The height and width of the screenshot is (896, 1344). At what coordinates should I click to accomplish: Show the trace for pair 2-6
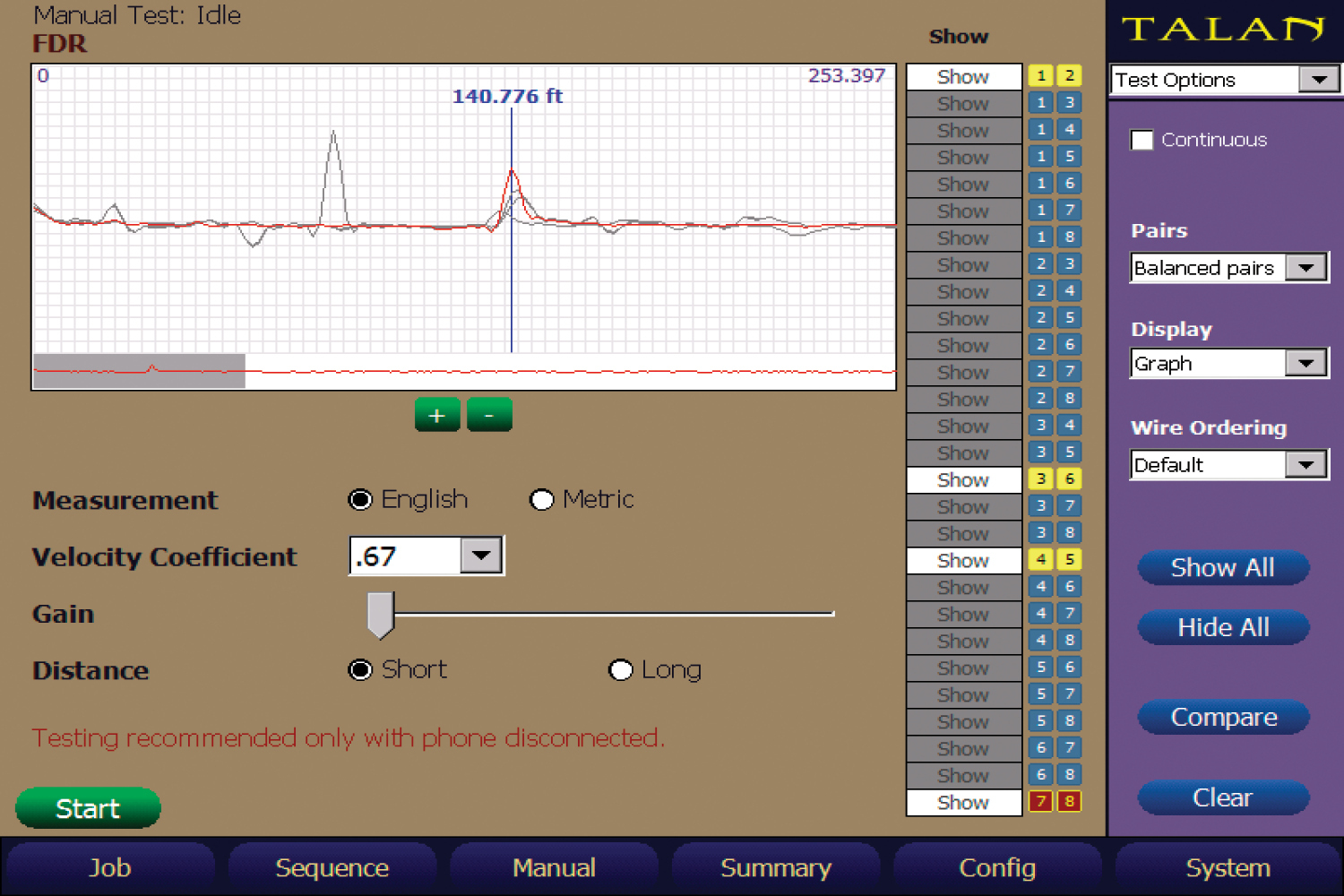963,346
